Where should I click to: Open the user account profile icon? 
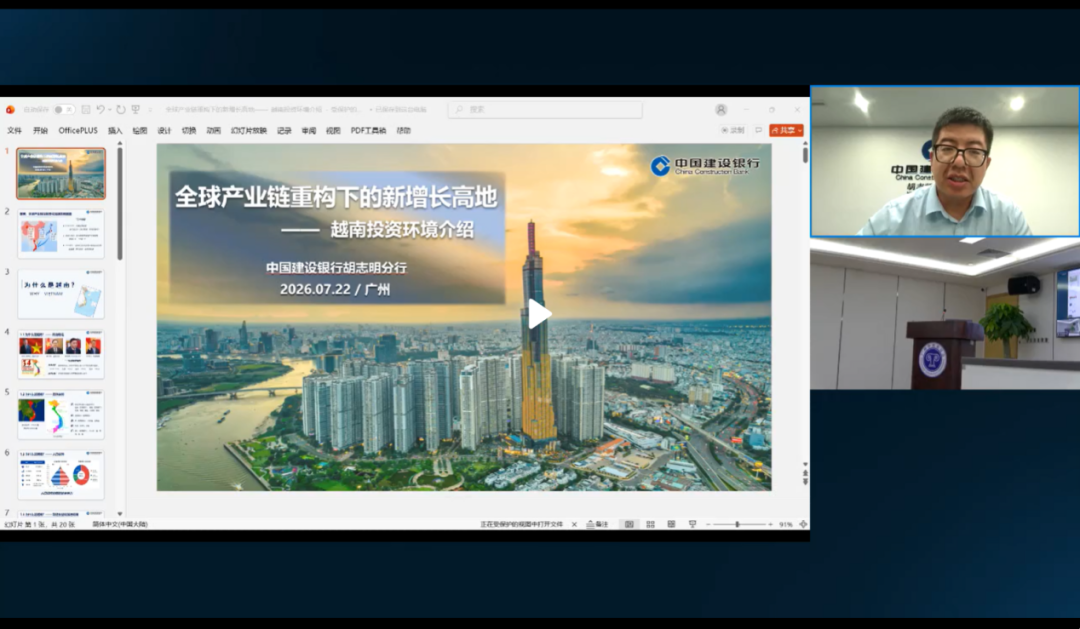click(x=721, y=110)
